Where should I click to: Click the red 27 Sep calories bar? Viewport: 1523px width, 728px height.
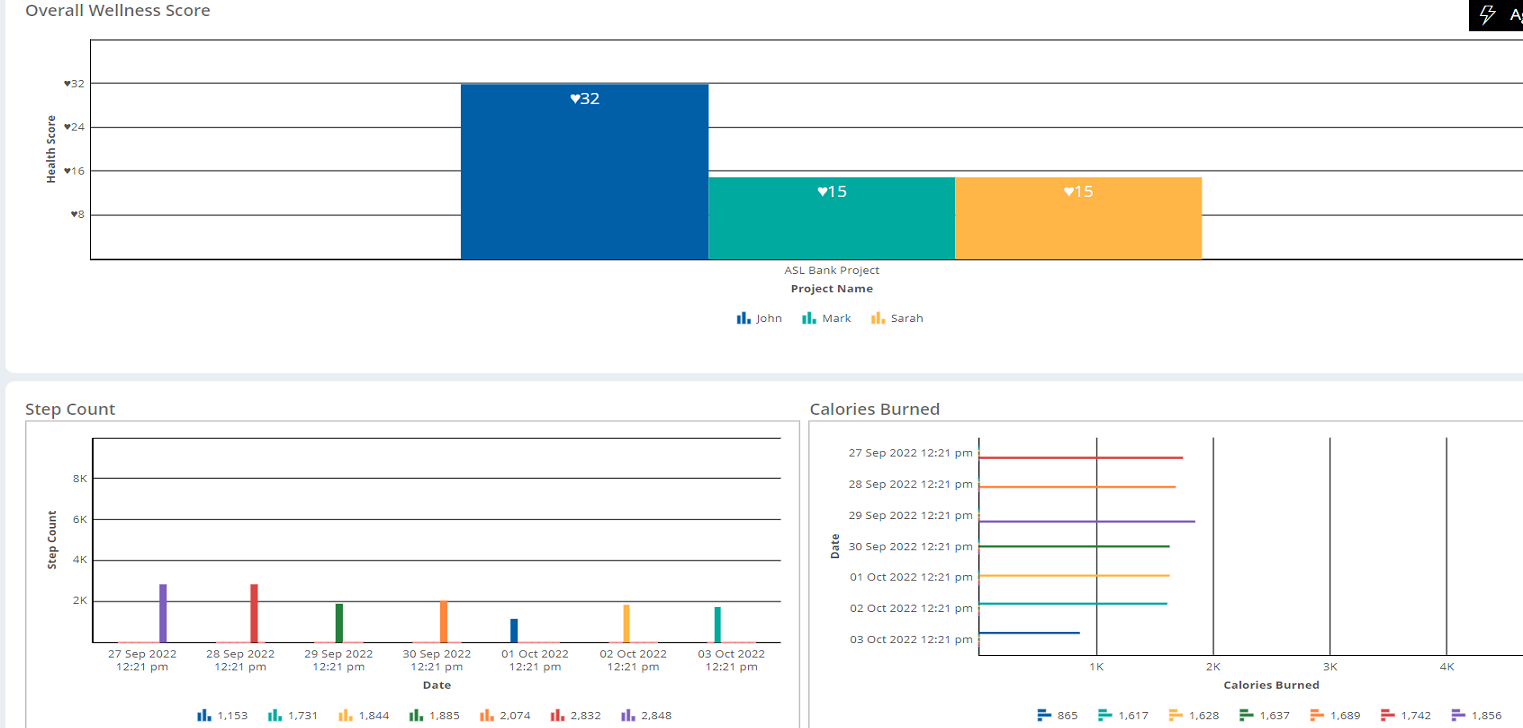[x=1081, y=458]
